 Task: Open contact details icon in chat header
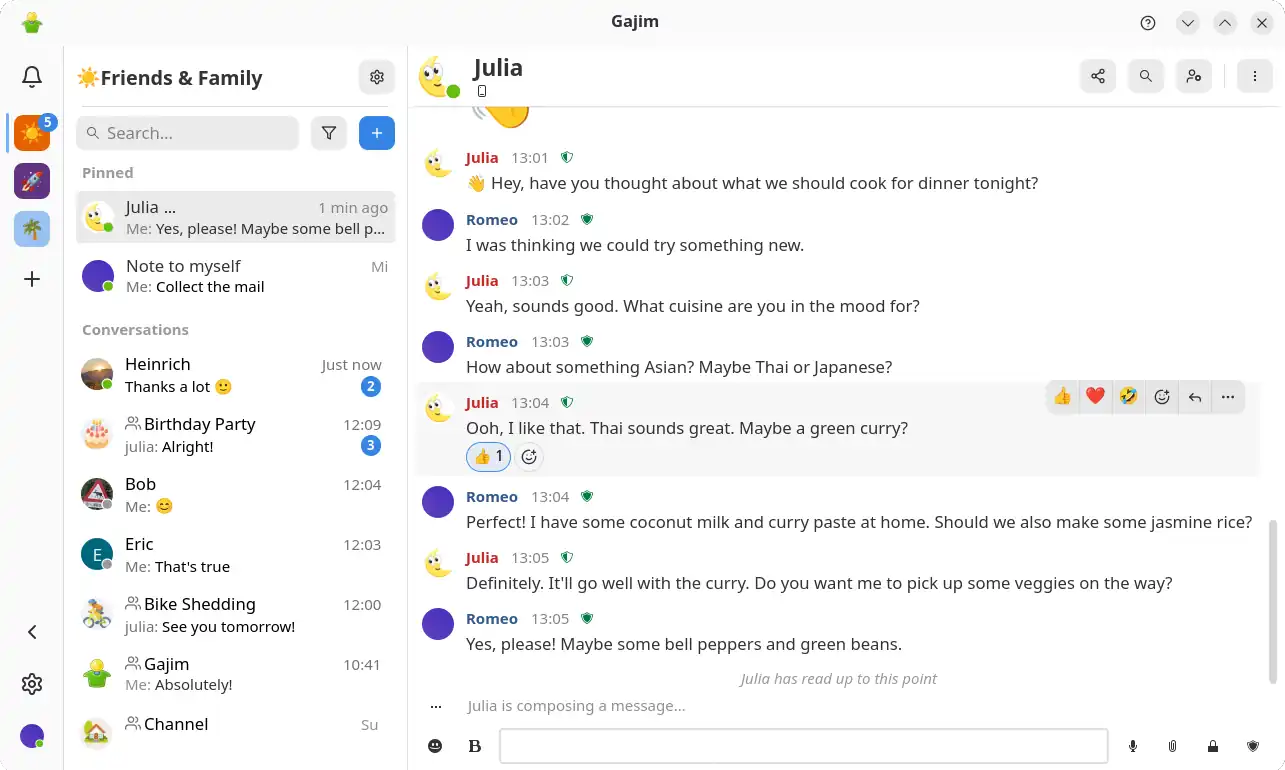(1194, 76)
